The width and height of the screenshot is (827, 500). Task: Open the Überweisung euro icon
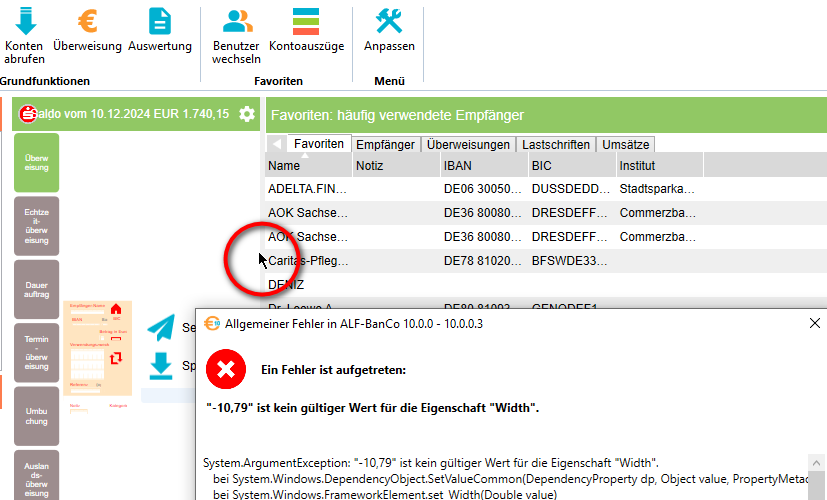click(88, 21)
